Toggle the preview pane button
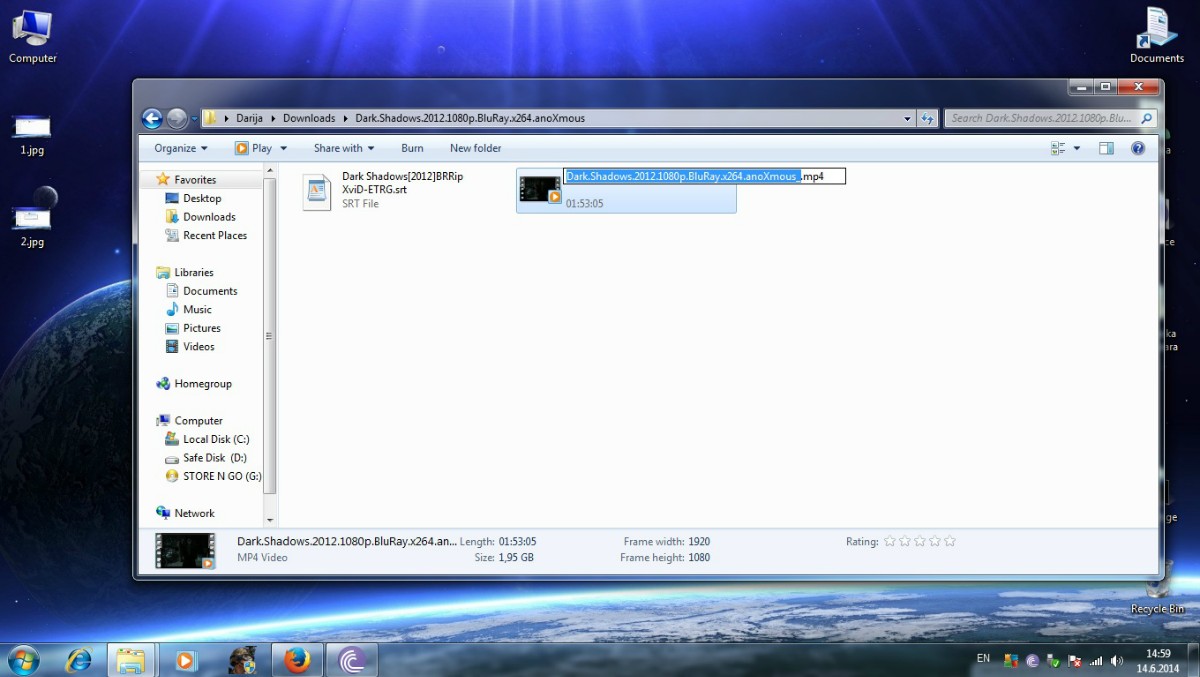The height and width of the screenshot is (677, 1200). point(1106,148)
